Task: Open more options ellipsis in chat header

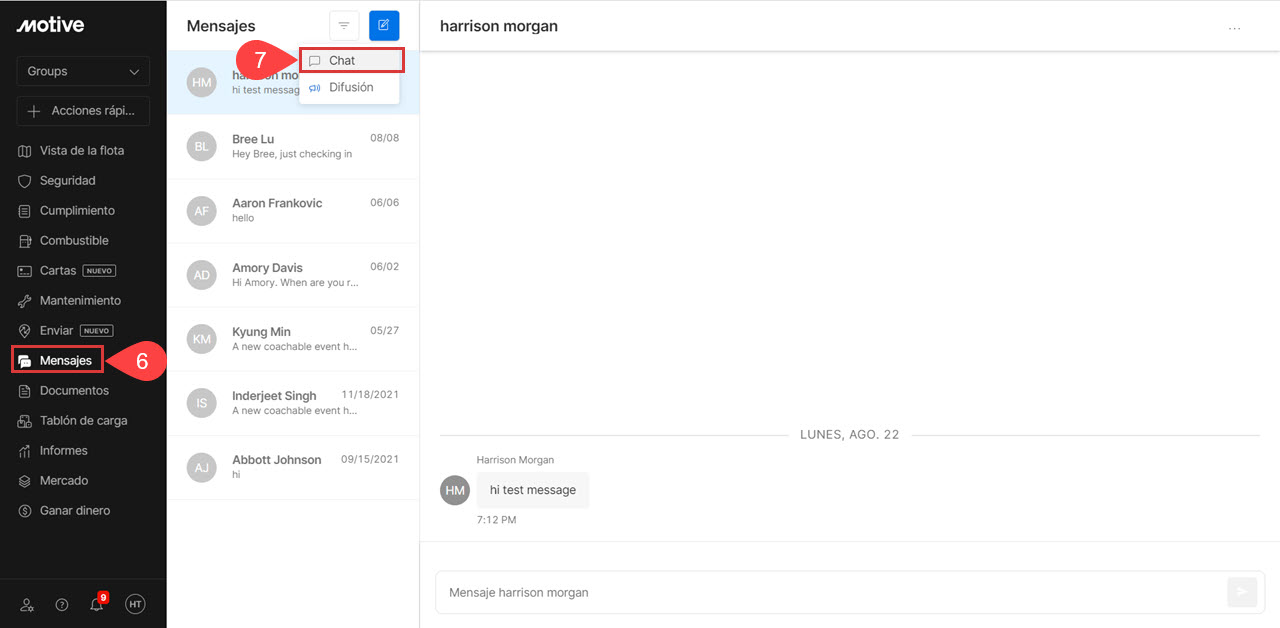Action: 1235,28
